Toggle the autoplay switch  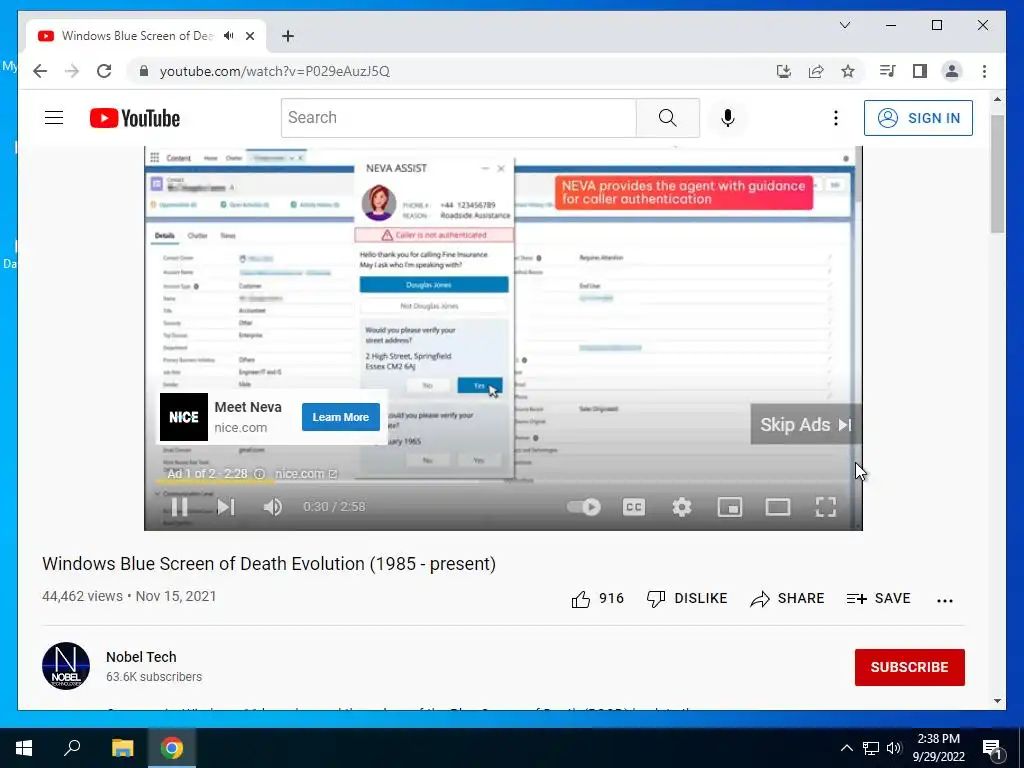584,507
